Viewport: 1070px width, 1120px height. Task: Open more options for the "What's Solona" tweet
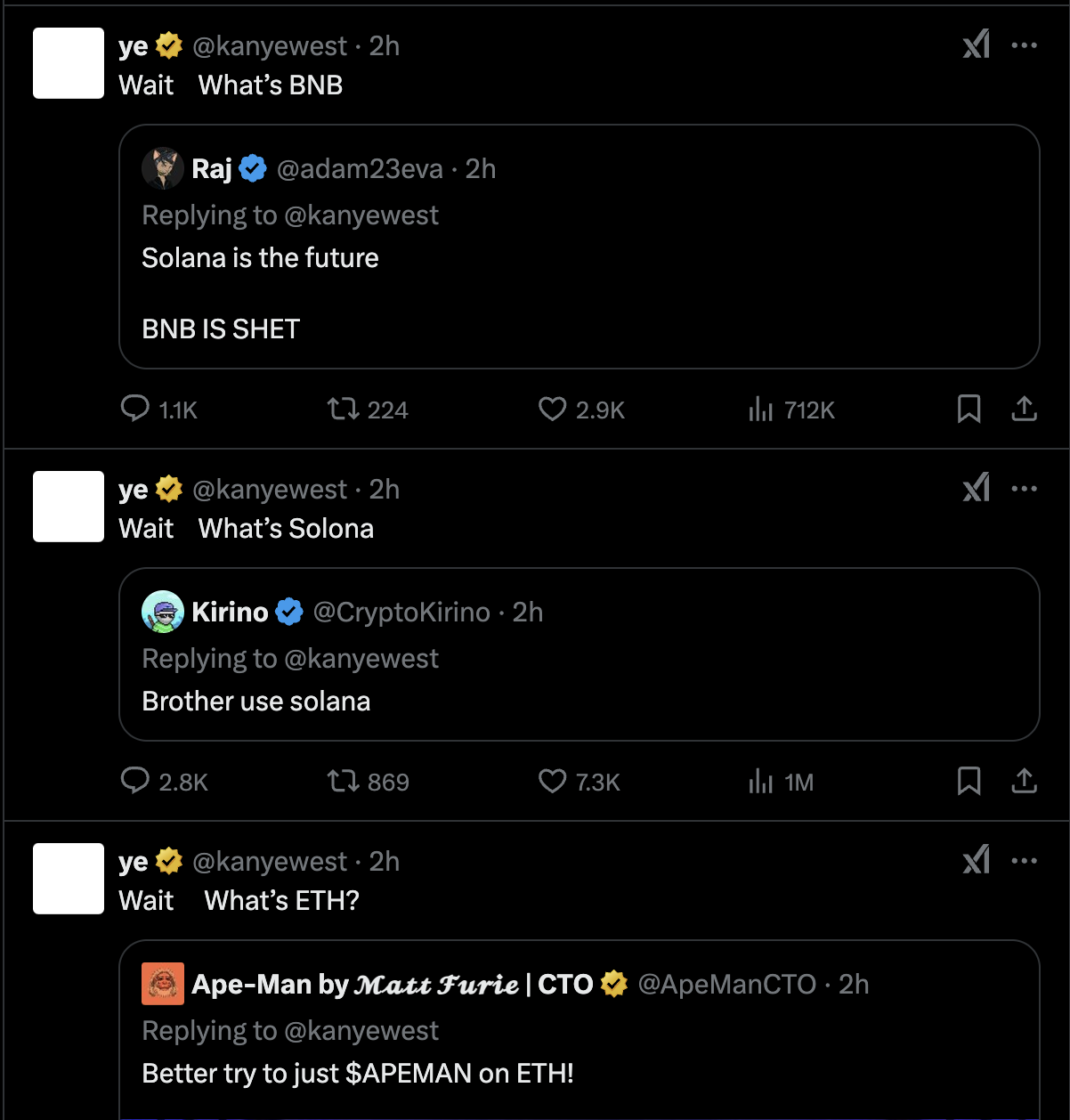pos(1025,488)
